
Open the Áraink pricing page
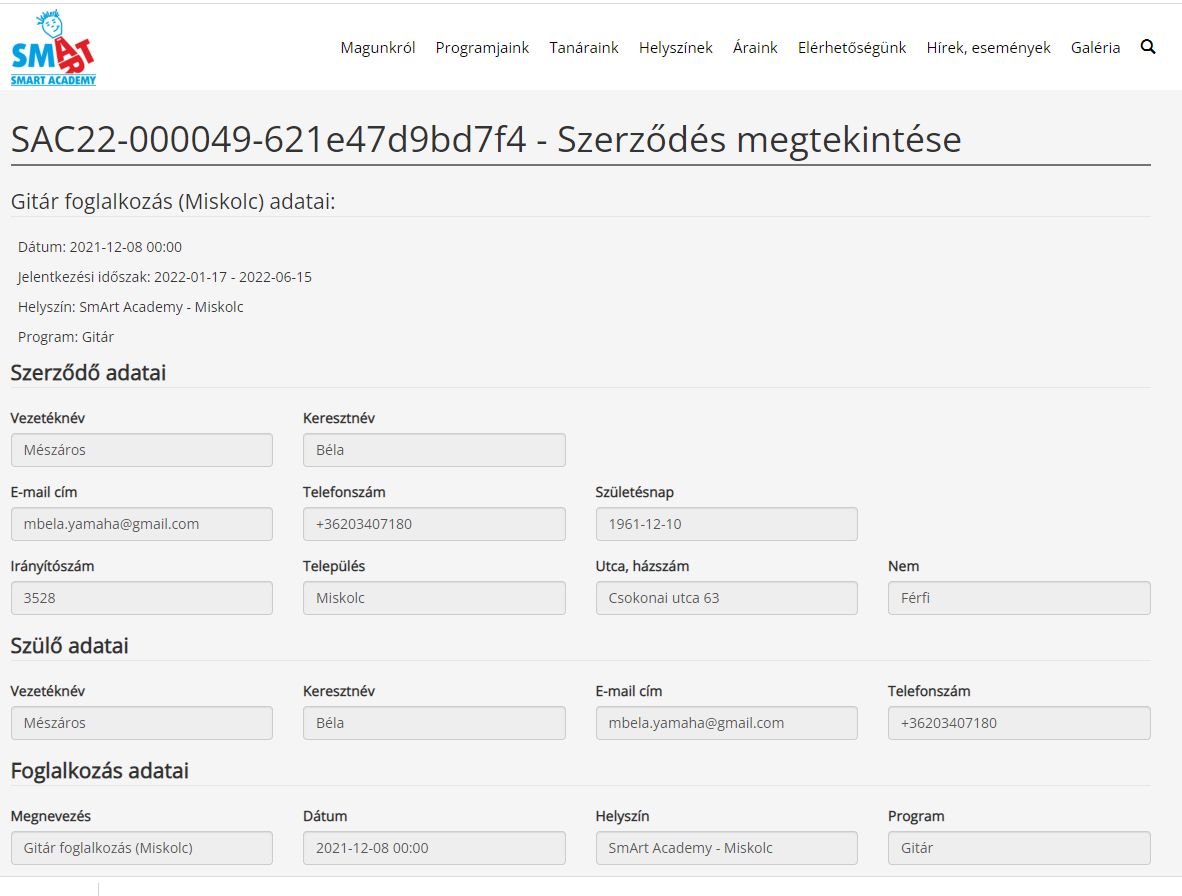tap(755, 48)
